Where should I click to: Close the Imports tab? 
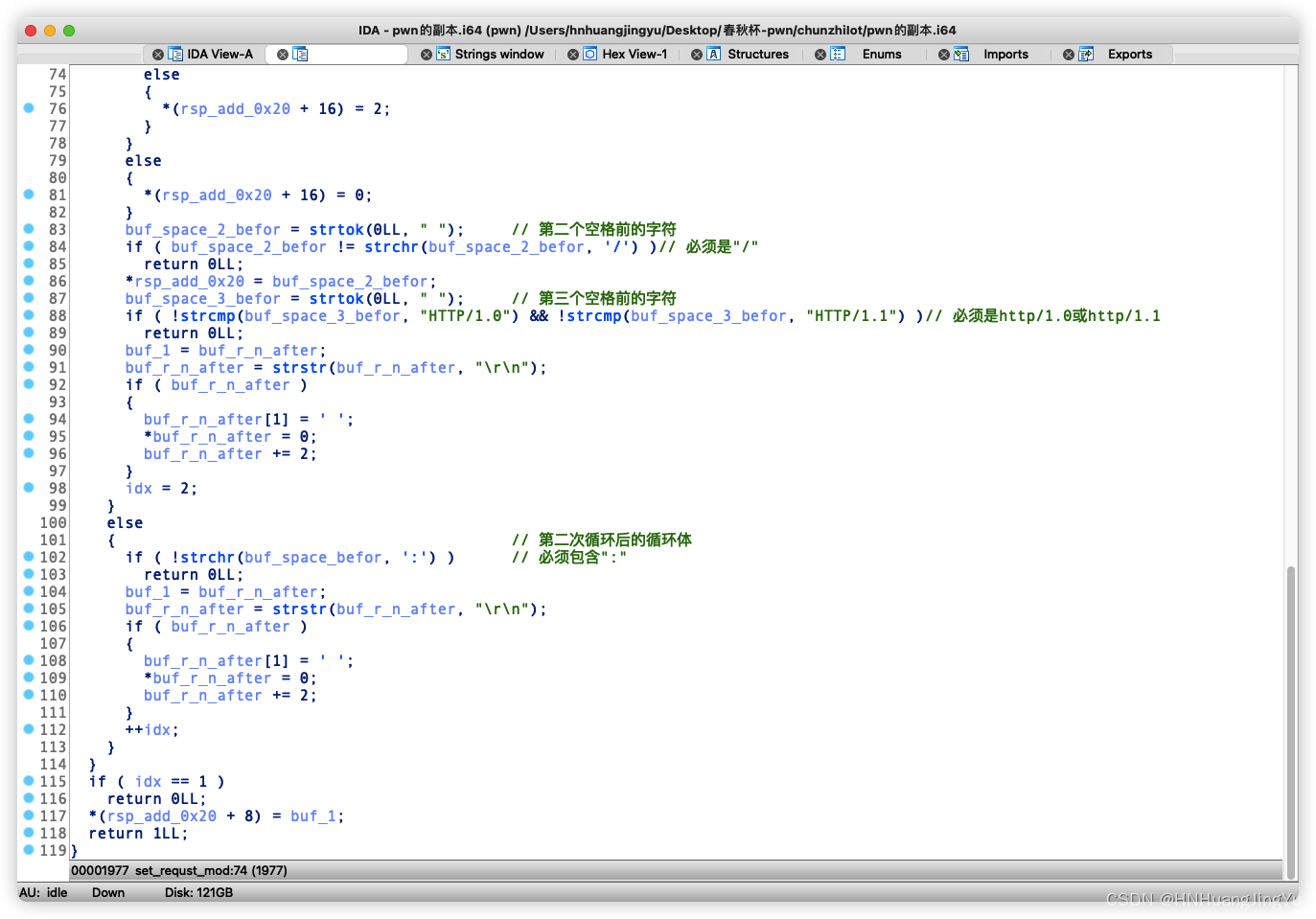click(944, 55)
